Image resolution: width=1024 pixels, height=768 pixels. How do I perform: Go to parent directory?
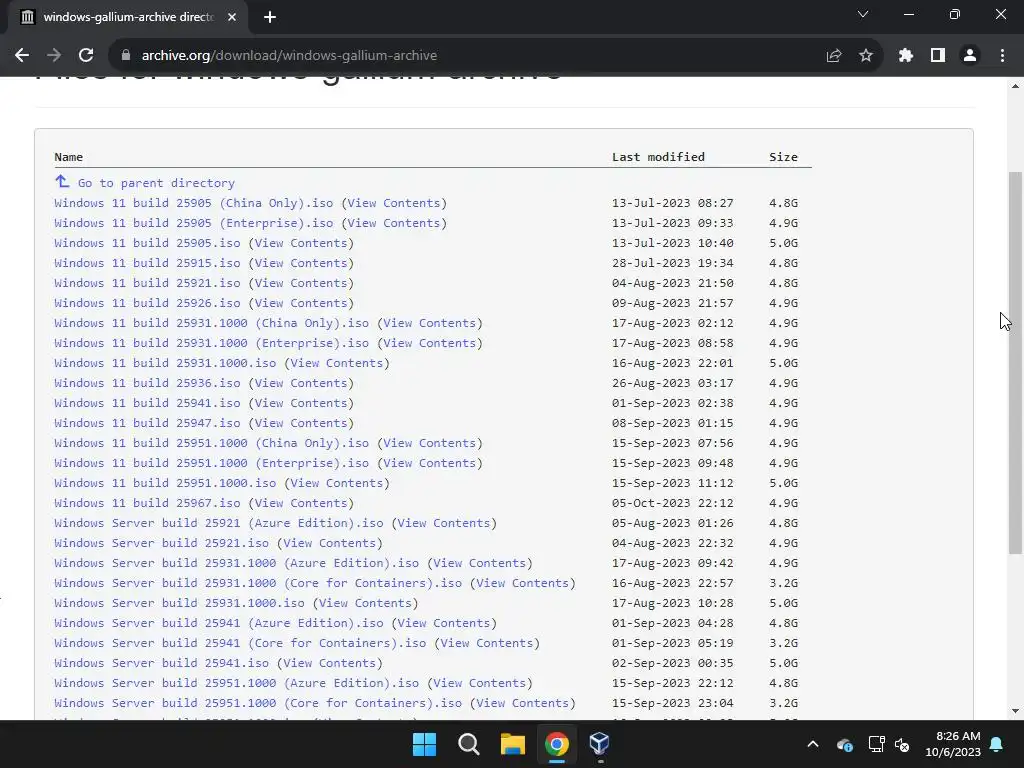click(x=156, y=183)
